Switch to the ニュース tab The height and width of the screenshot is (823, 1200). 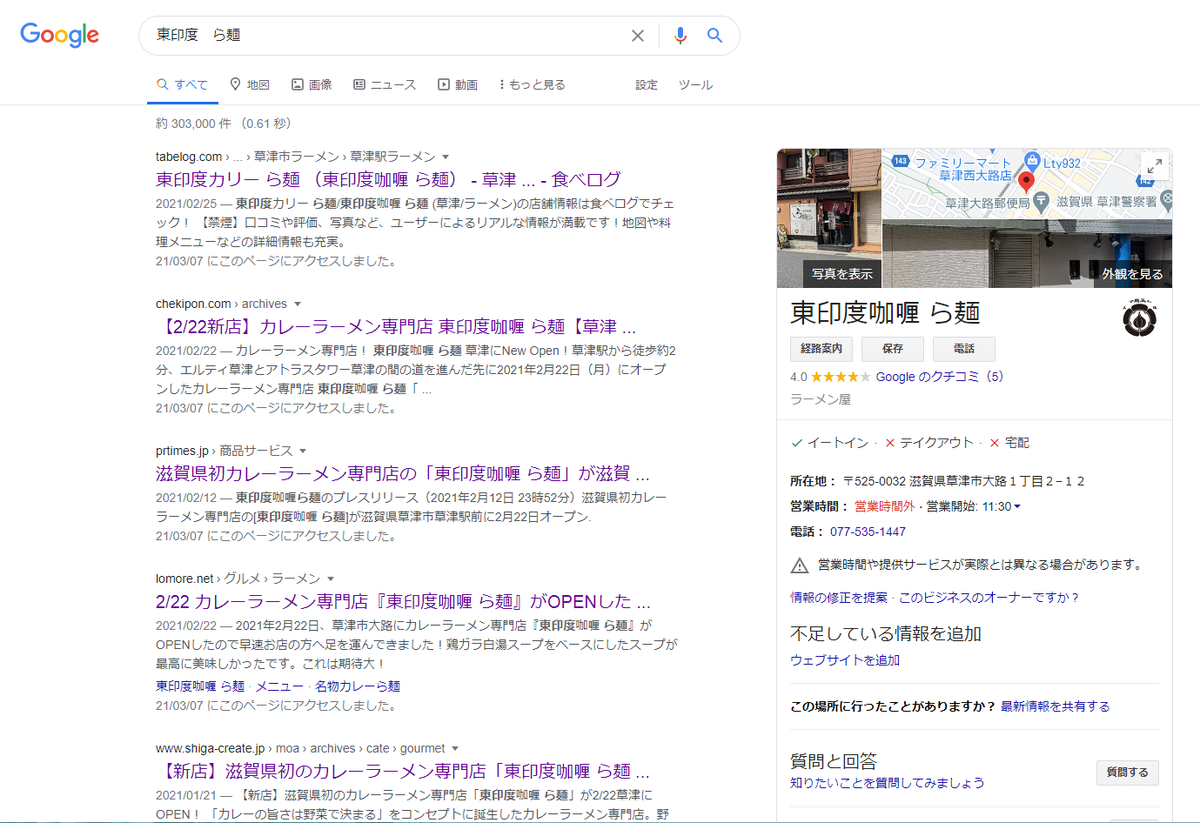pyautogui.click(x=385, y=85)
